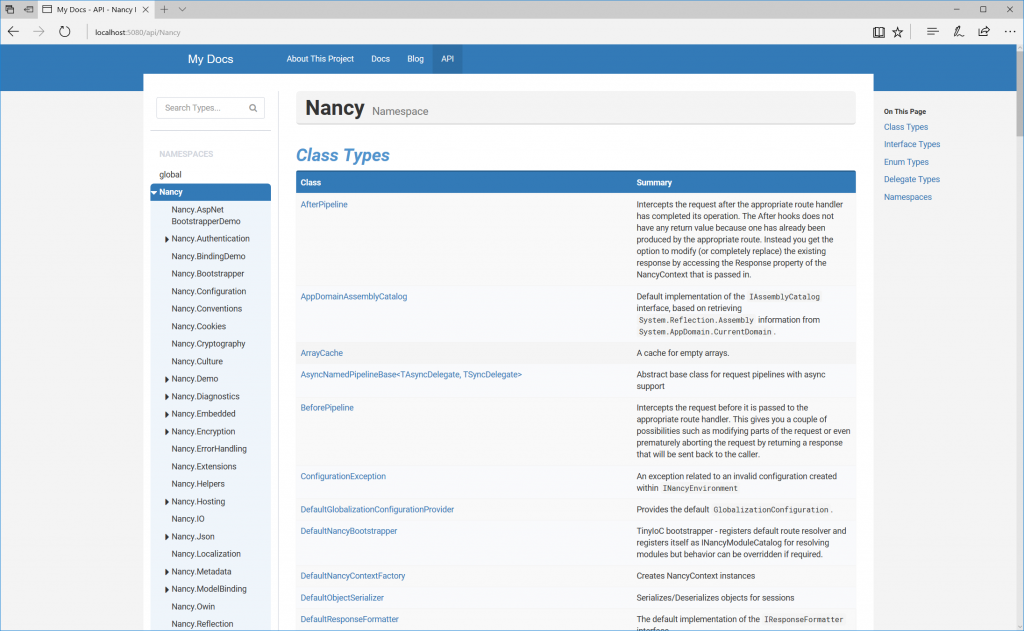Add this page to favorites with the star icon
This screenshot has width=1024, height=631.
tap(898, 32)
